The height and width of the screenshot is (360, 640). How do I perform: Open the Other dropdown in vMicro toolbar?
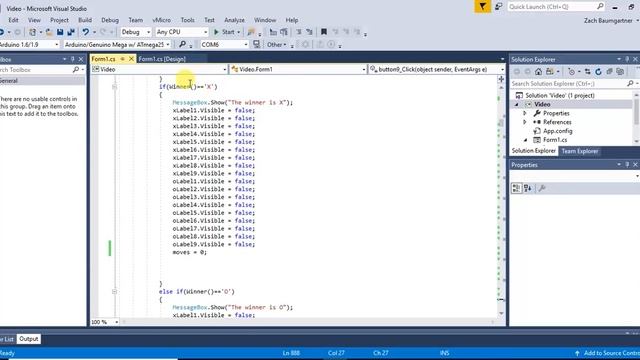click(277, 44)
